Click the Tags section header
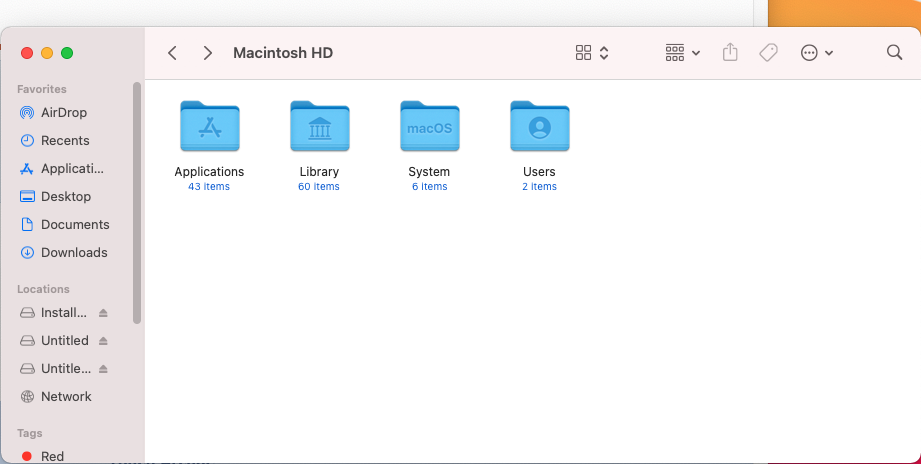Viewport: 921px width, 464px height. pyautogui.click(x=29, y=433)
